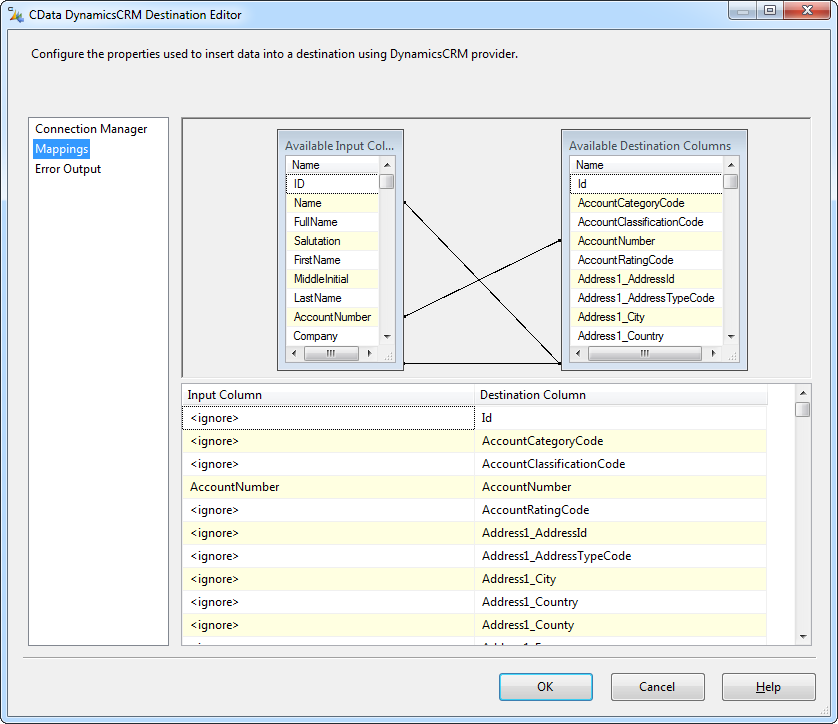Select Connection Manager in the left pane
Screen dimensions: 838x724
tap(89, 128)
